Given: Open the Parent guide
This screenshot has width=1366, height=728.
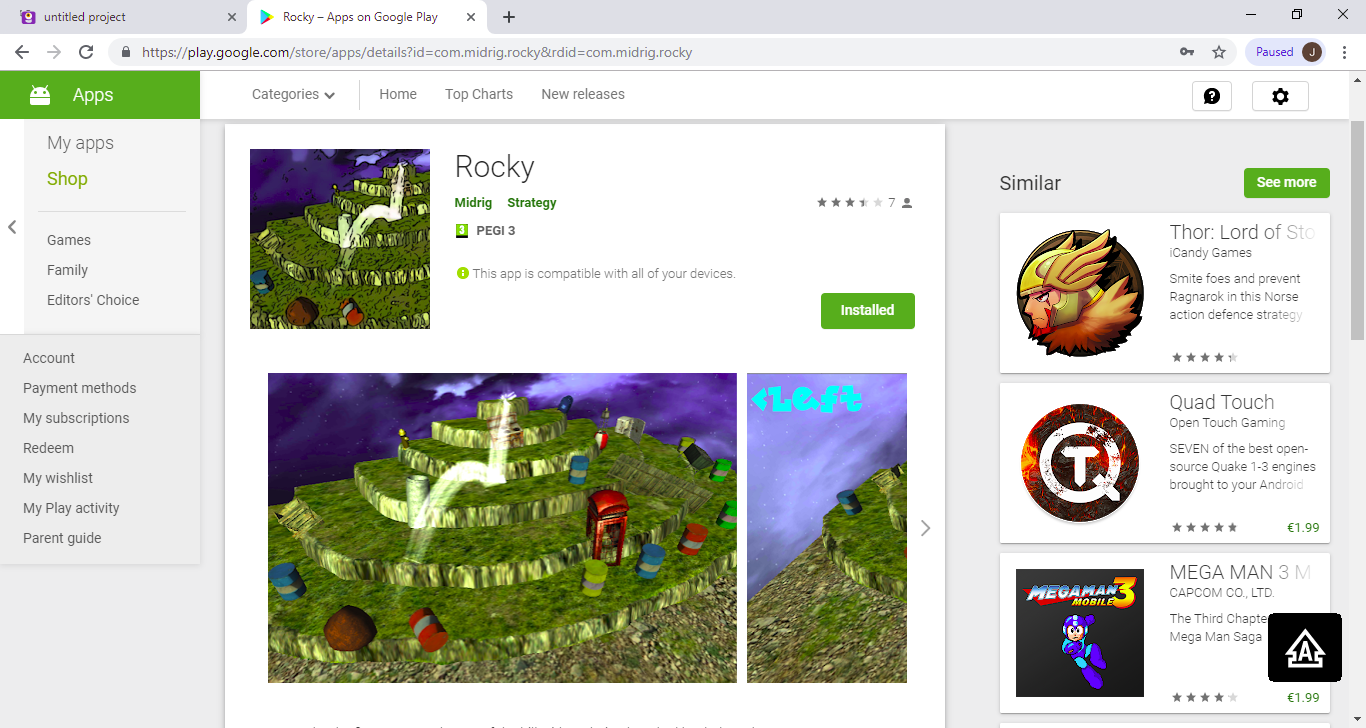Looking at the screenshot, I should pyautogui.click(x=62, y=538).
